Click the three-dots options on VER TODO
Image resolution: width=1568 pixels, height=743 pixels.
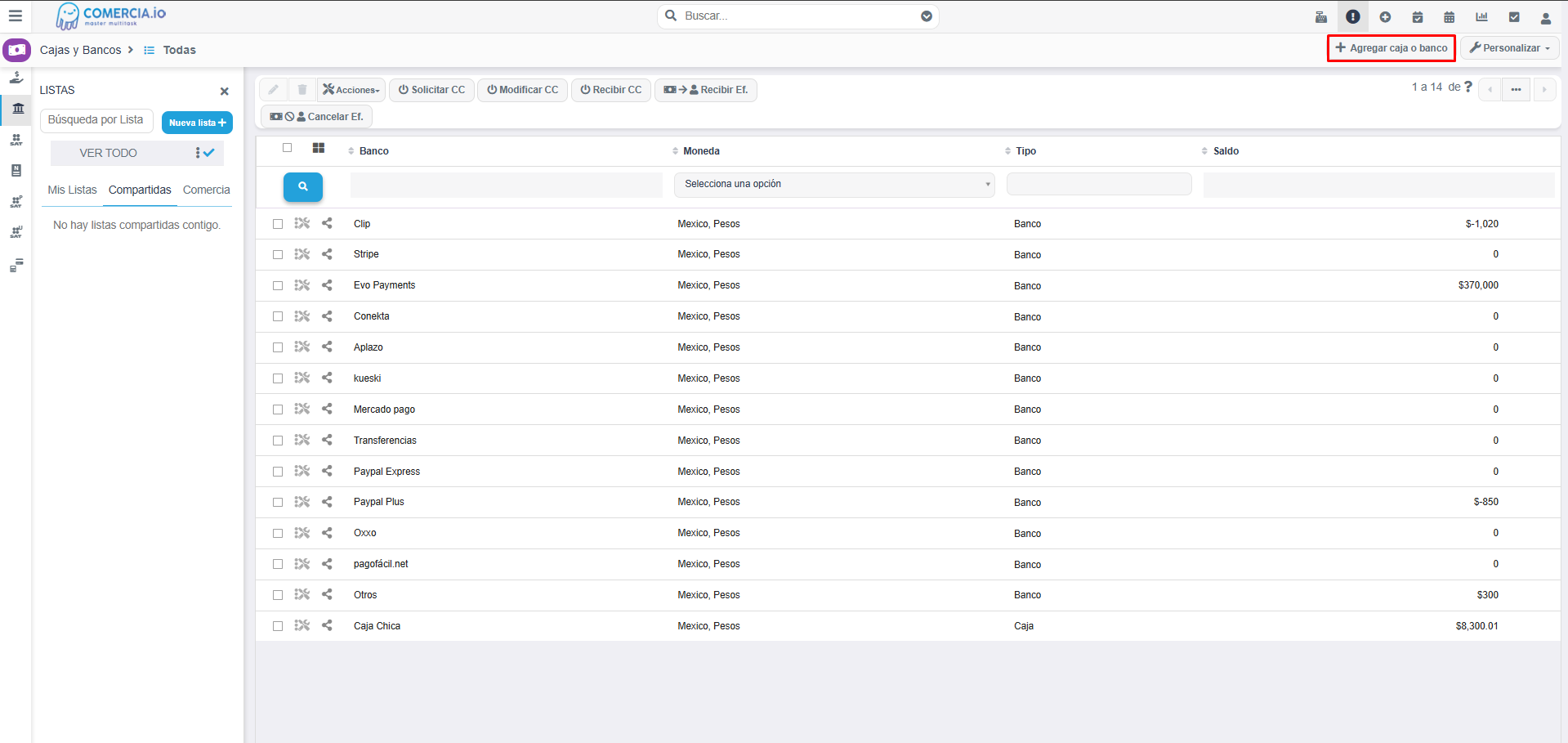pyautogui.click(x=198, y=153)
